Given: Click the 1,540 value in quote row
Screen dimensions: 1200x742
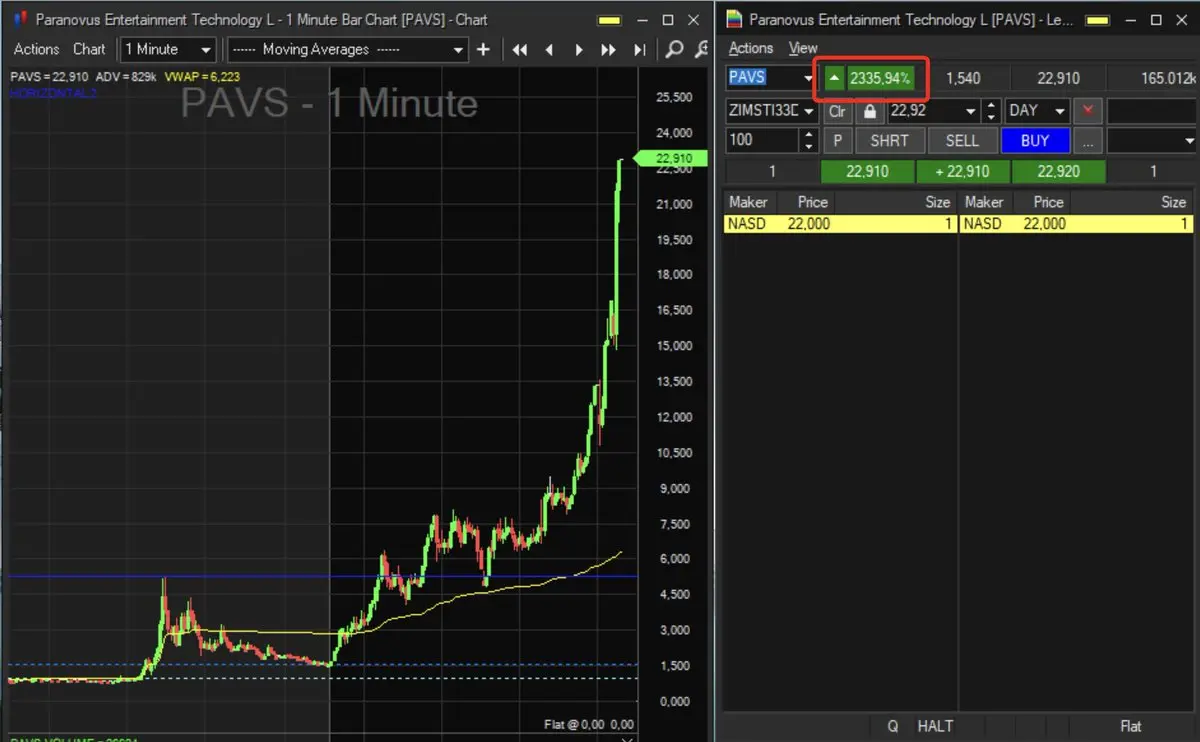Looking at the screenshot, I should click(964, 78).
